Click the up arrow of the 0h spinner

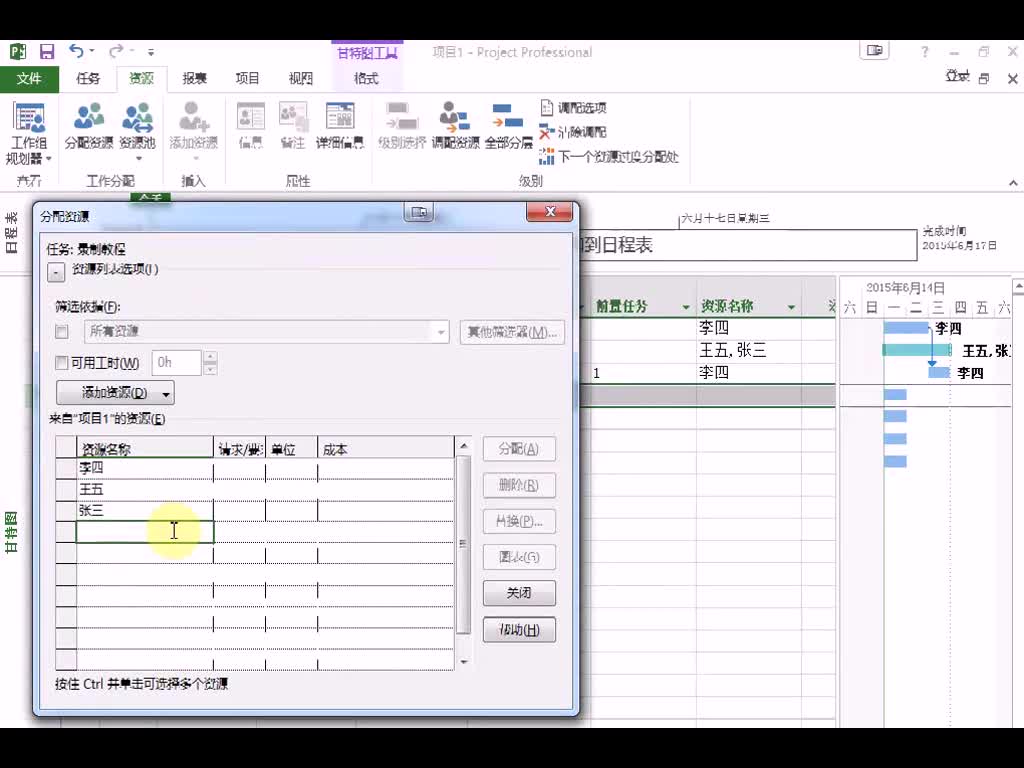pos(209,357)
